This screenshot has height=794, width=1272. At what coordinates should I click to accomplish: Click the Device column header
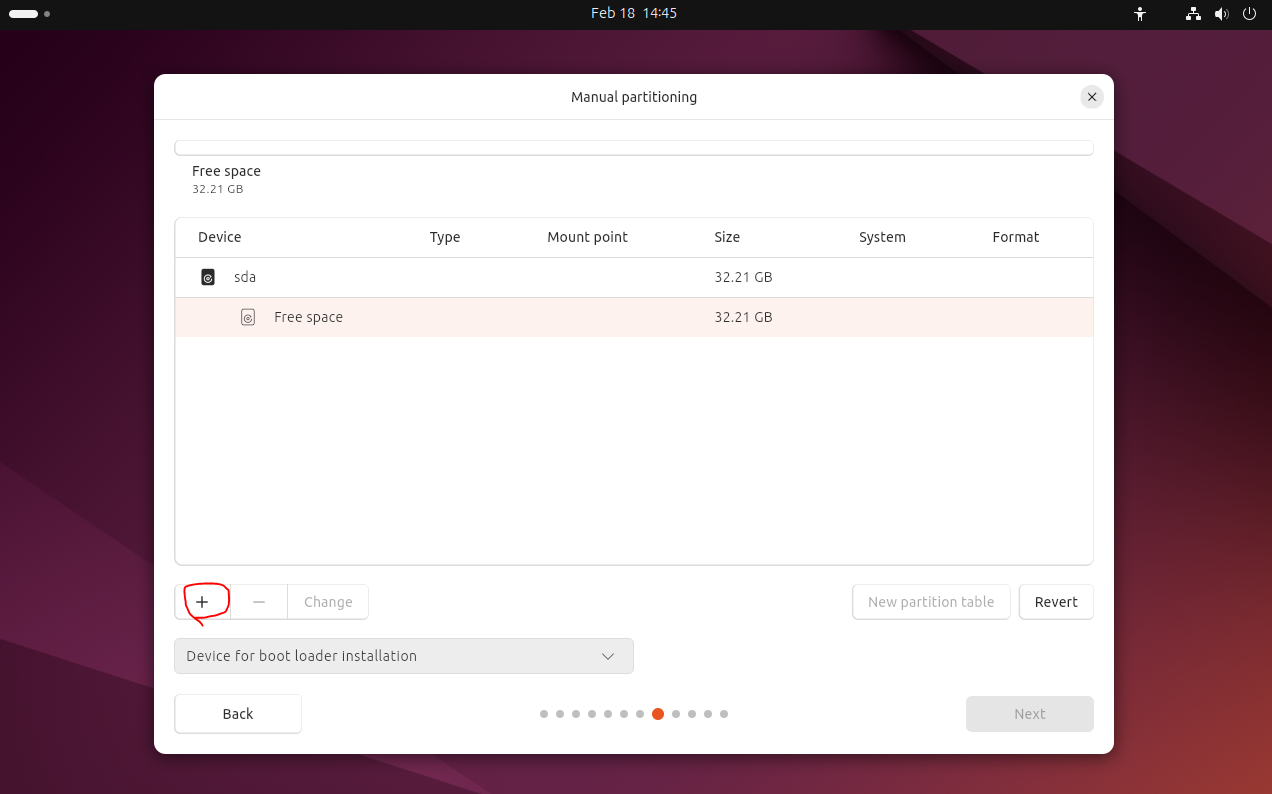click(220, 237)
